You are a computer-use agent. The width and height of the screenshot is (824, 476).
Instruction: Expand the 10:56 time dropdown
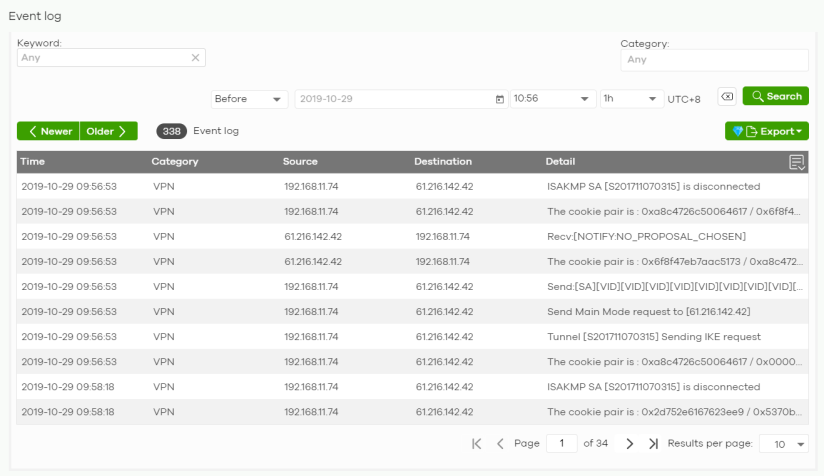(x=552, y=98)
